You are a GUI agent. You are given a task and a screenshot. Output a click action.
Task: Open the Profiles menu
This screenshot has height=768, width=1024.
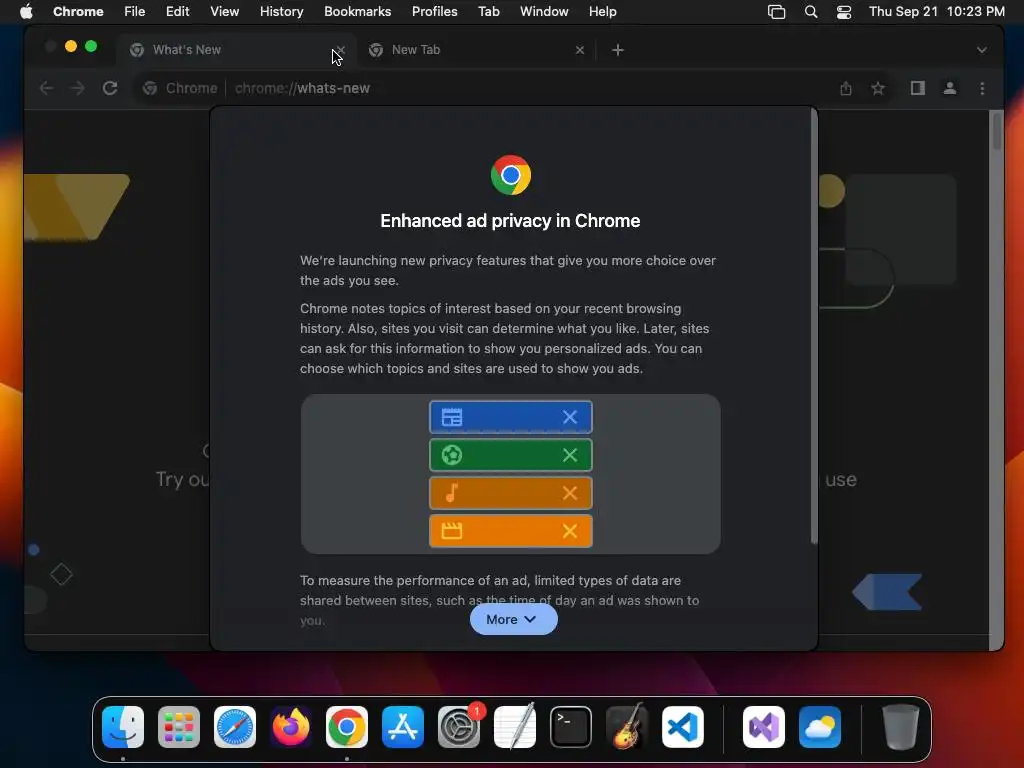coord(435,12)
